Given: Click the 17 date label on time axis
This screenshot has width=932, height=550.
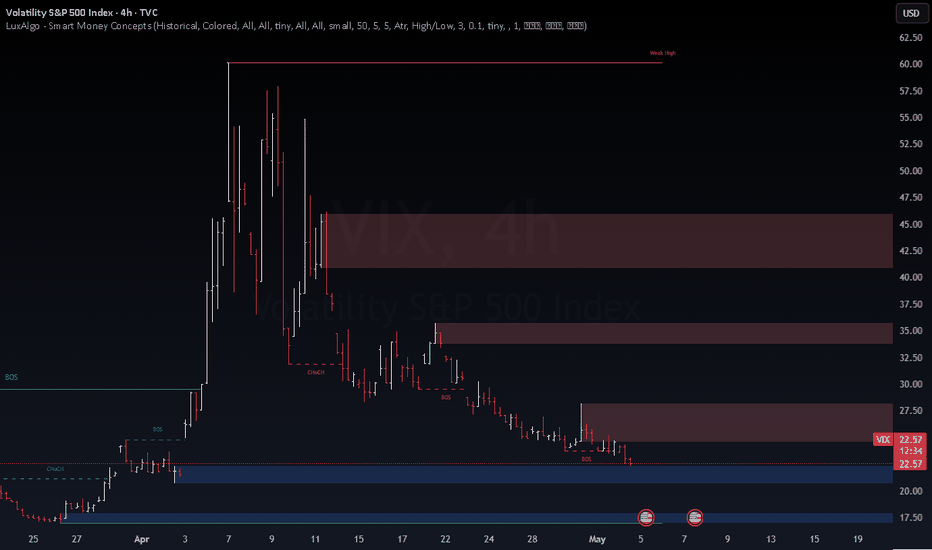Looking at the screenshot, I should click(x=402, y=539).
